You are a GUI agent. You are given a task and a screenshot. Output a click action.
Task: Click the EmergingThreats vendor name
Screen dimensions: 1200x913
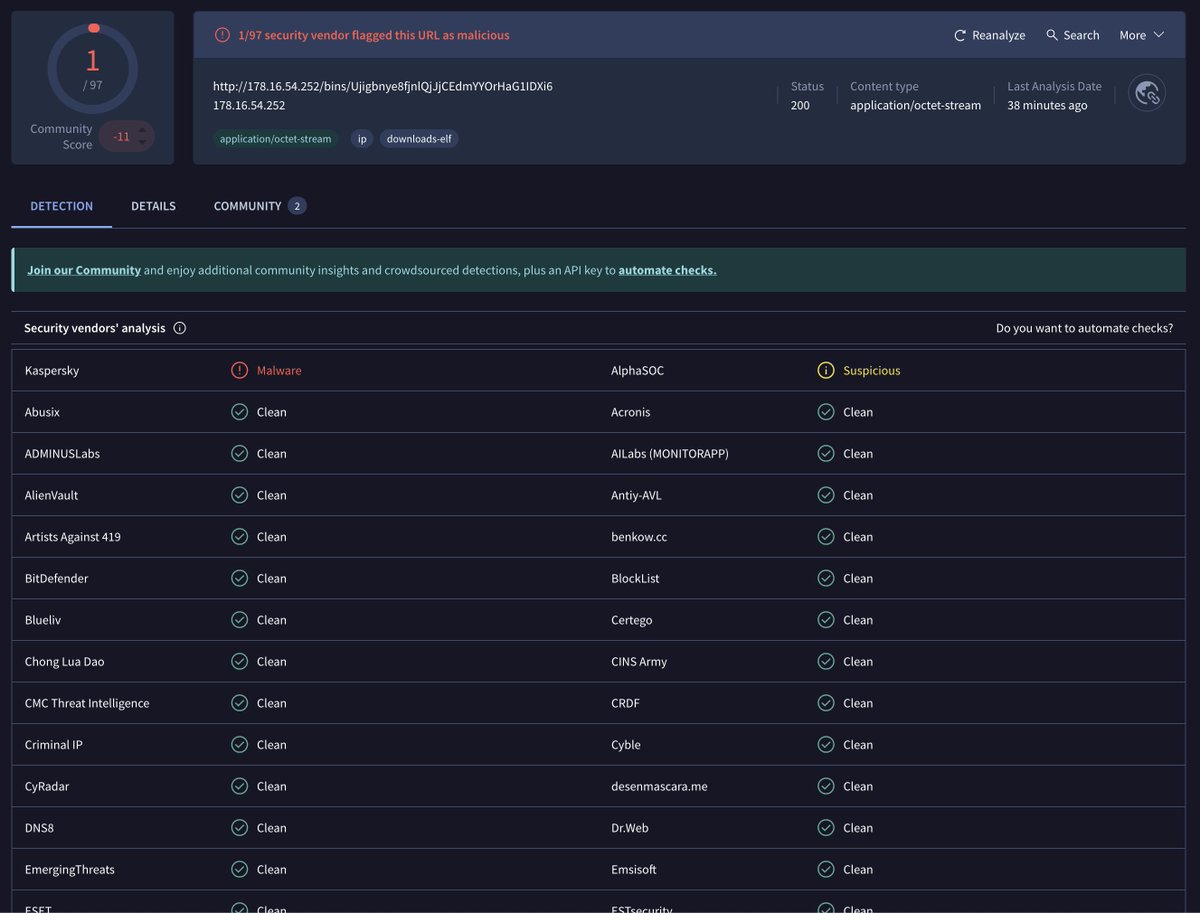[x=70, y=869]
